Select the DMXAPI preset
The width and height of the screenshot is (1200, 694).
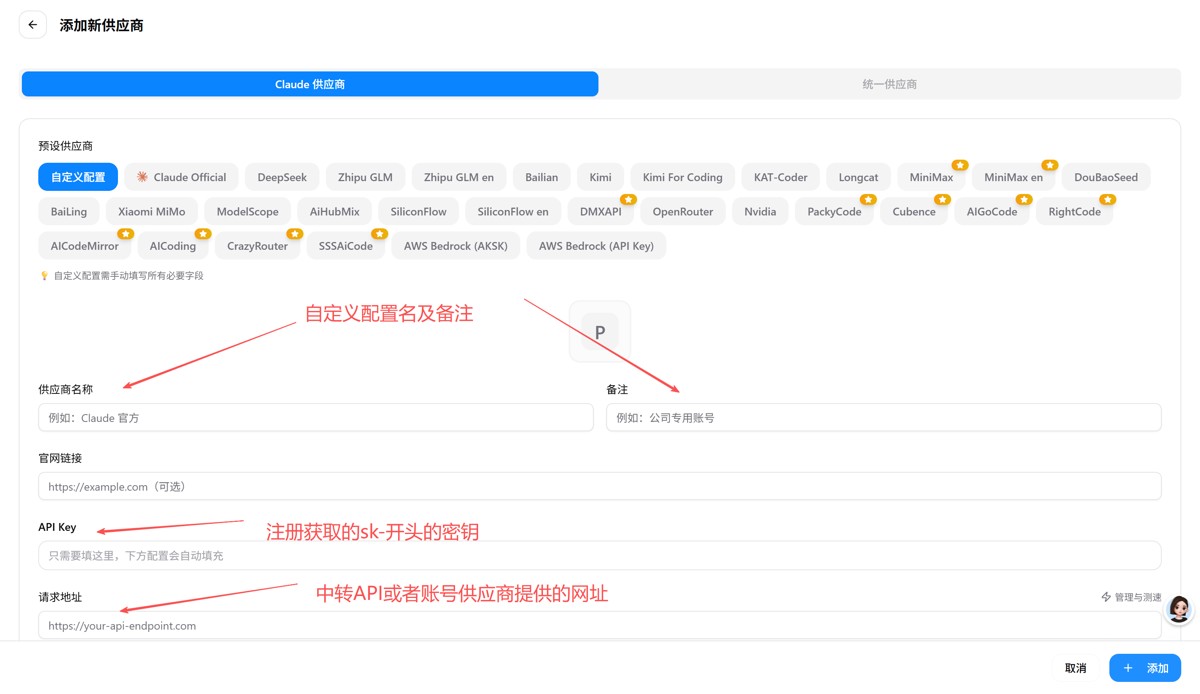tap(601, 211)
